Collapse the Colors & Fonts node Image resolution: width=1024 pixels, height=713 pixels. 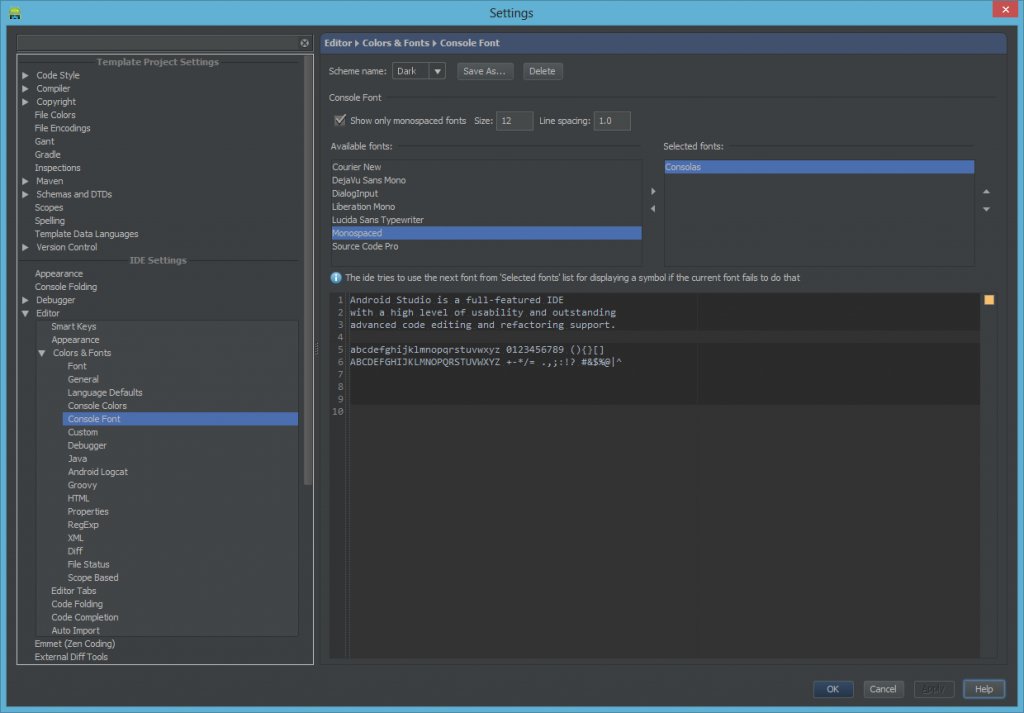point(42,353)
